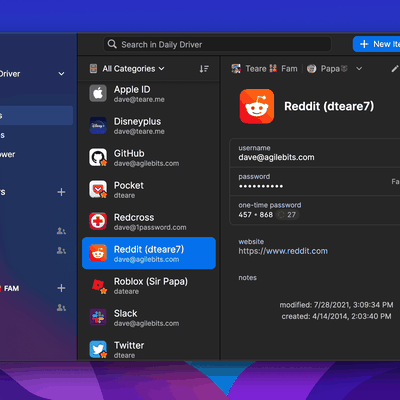Click the Redcross logo icon

pyautogui.click(x=98, y=221)
